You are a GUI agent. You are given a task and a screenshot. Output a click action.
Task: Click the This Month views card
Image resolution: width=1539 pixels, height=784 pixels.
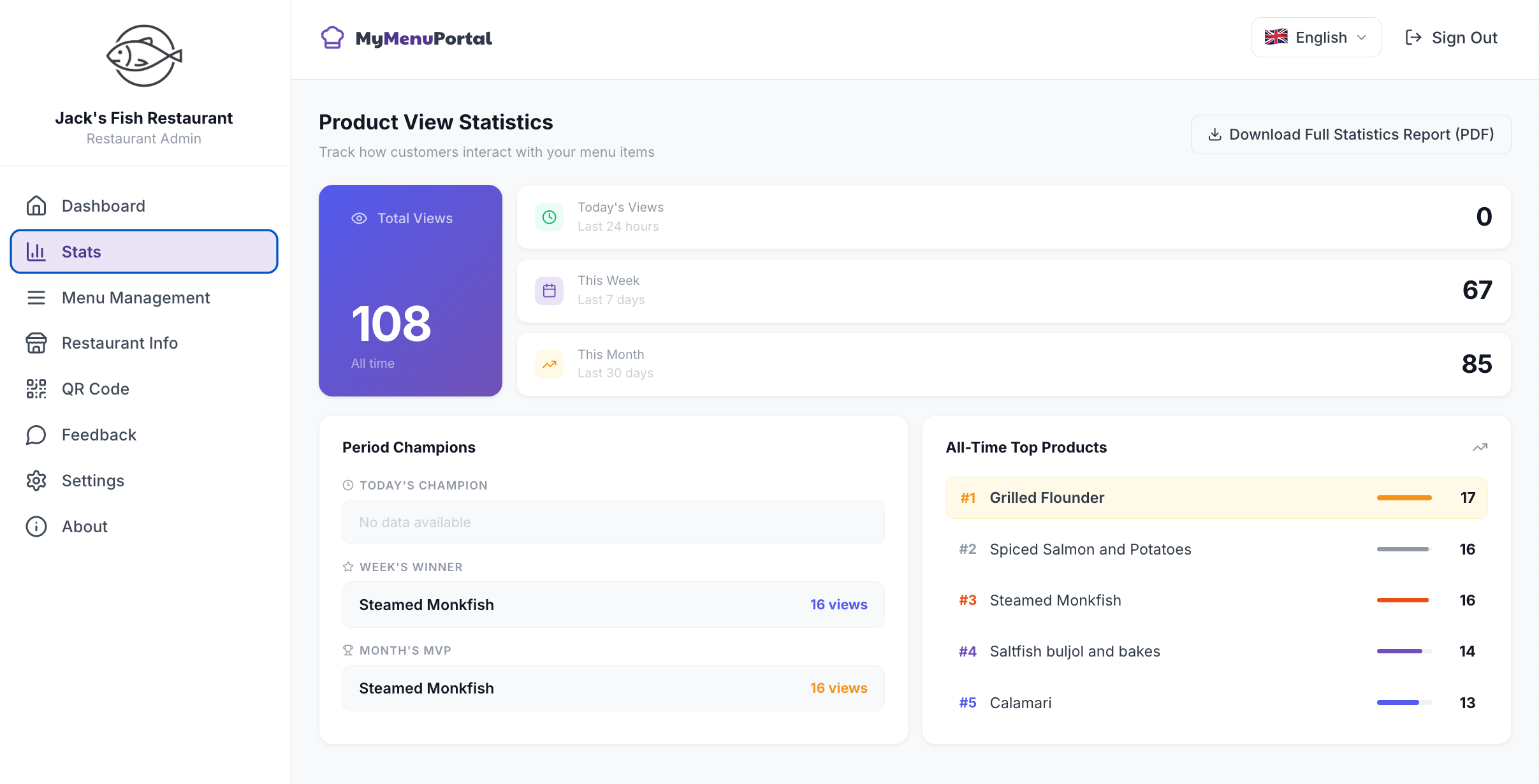[x=1014, y=364]
